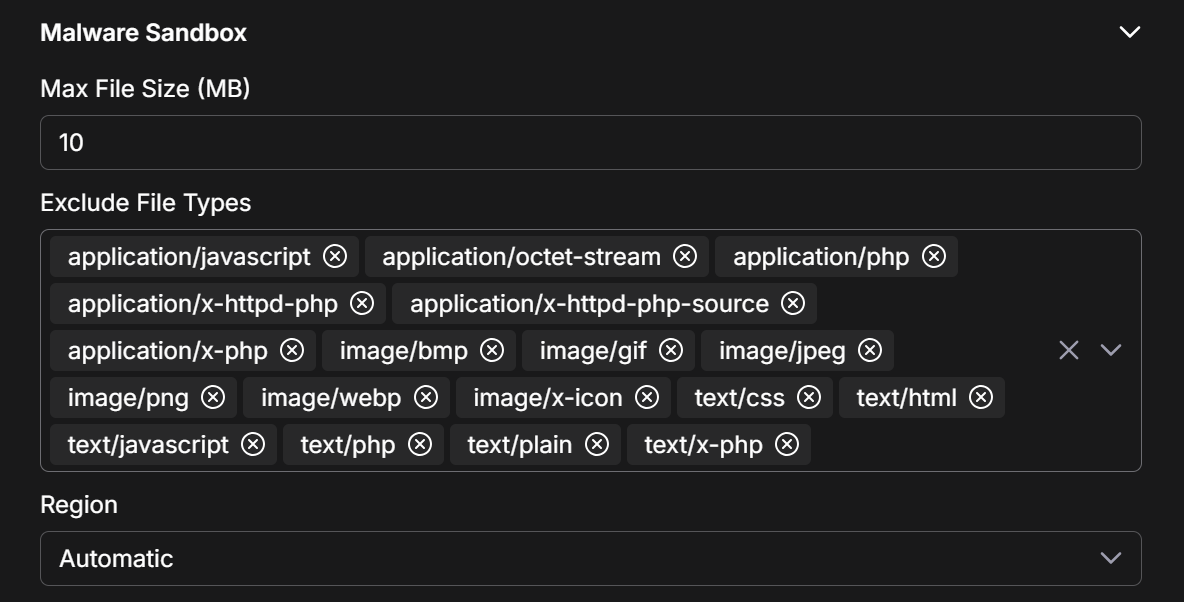Open the Exclude File Types dropdown
This screenshot has width=1184, height=602.
pos(1111,350)
